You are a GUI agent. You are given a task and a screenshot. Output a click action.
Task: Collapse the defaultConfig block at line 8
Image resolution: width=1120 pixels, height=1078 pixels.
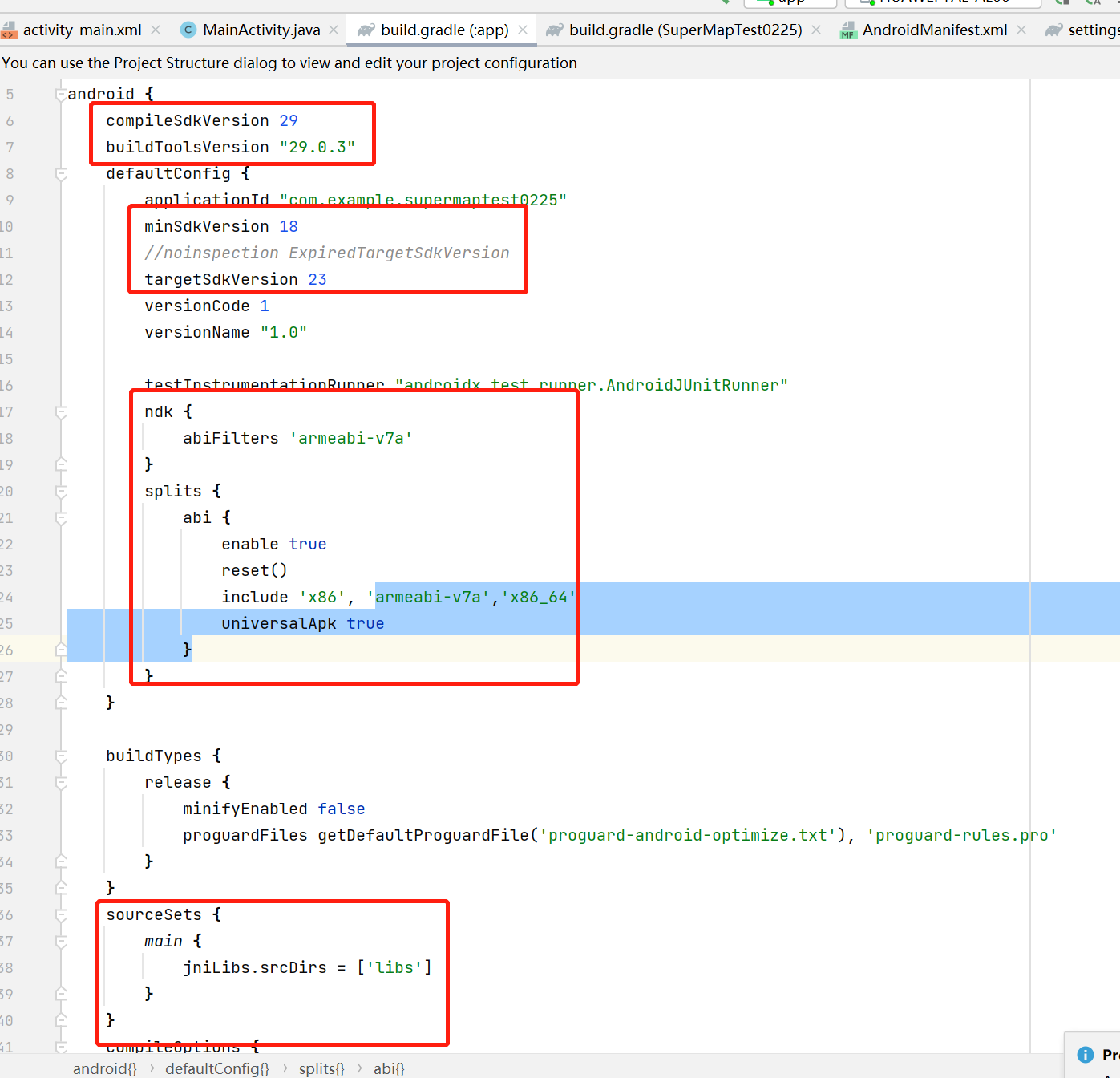61,173
